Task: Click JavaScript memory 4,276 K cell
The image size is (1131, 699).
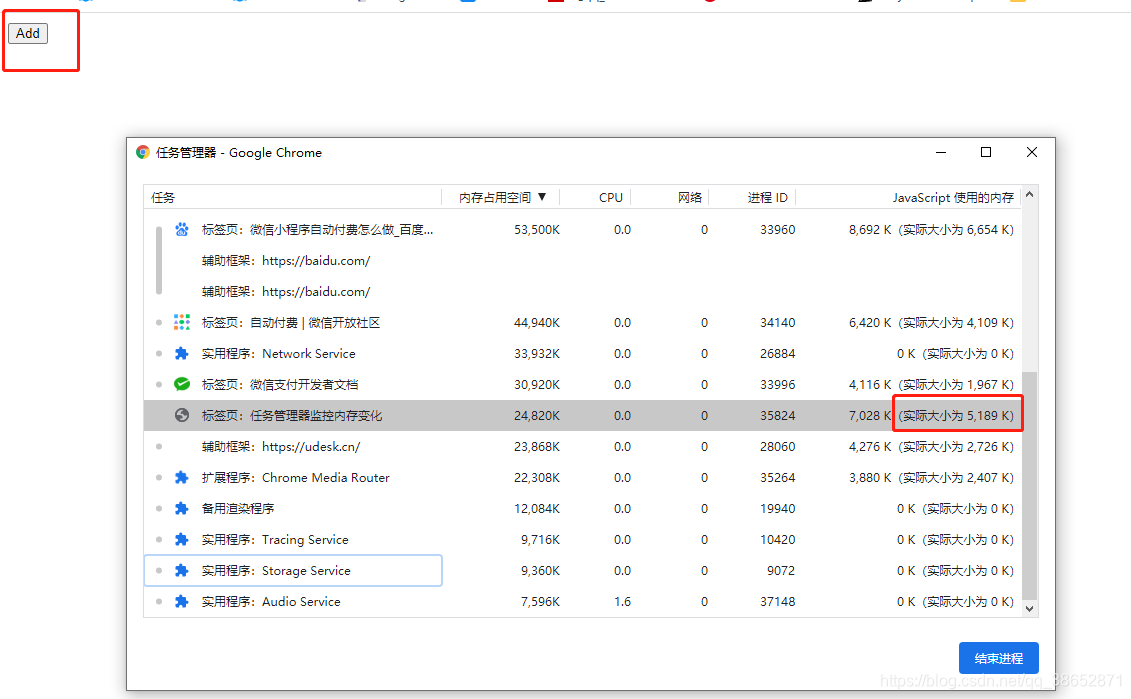Action: pyautogui.click(x=931, y=447)
